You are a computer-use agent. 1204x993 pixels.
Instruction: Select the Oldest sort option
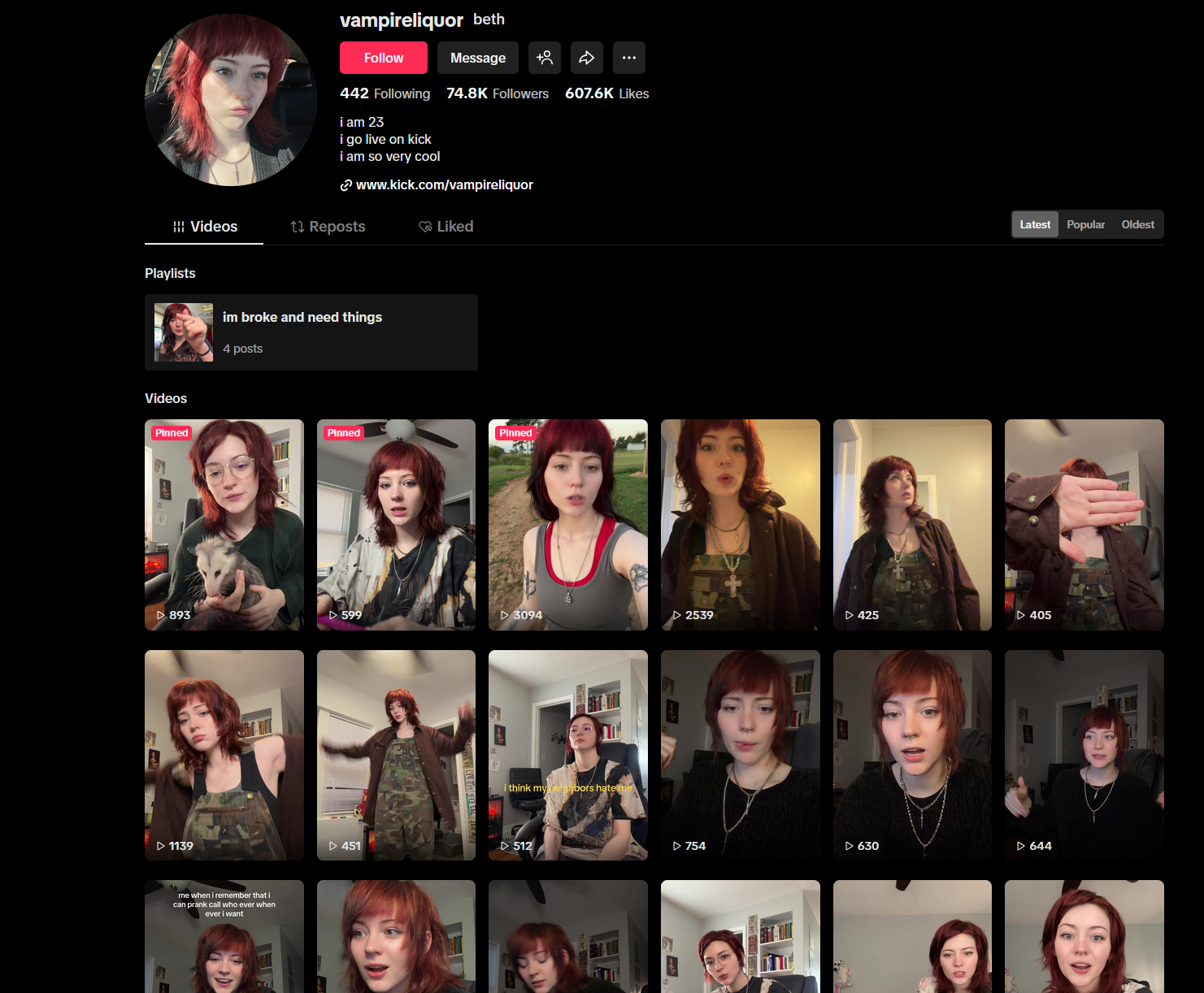1137,224
